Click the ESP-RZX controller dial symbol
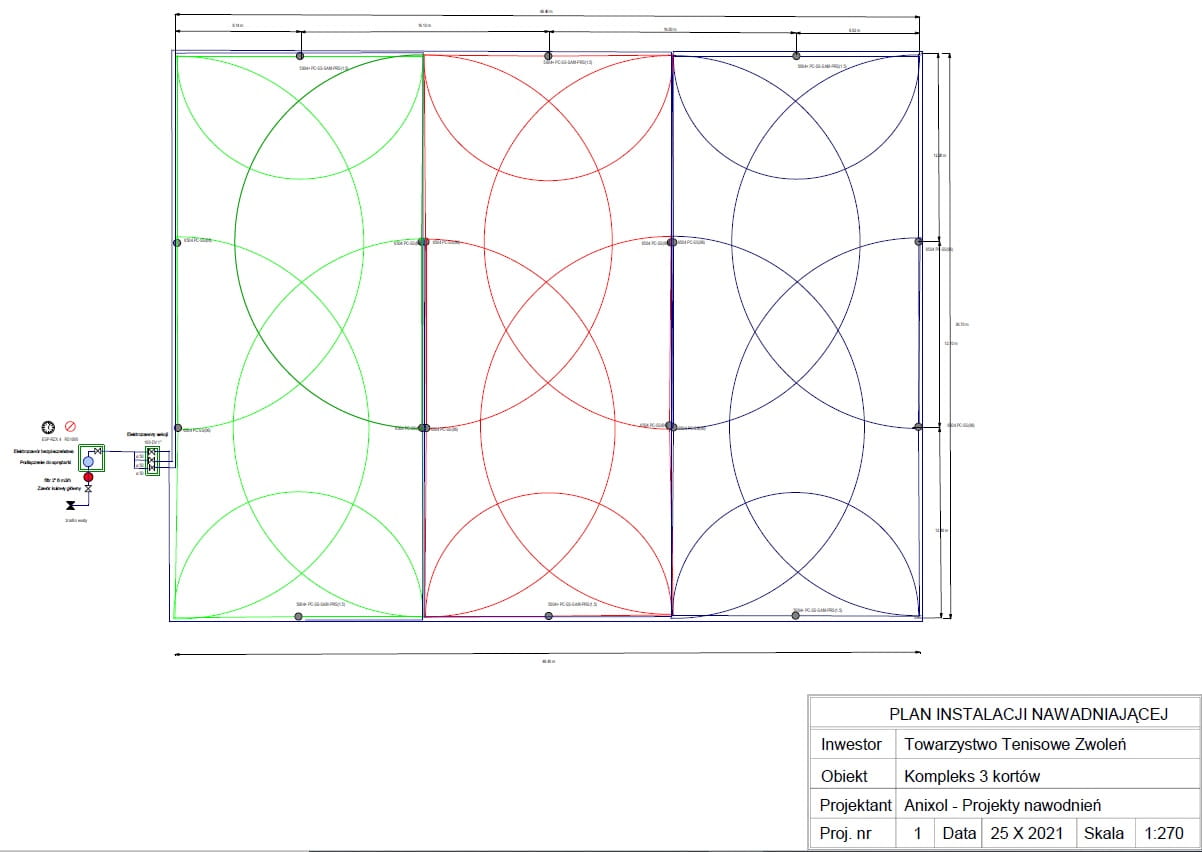The height and width of the screenshot is (852, 1202). pyautogui.click(x=48, y=427)
